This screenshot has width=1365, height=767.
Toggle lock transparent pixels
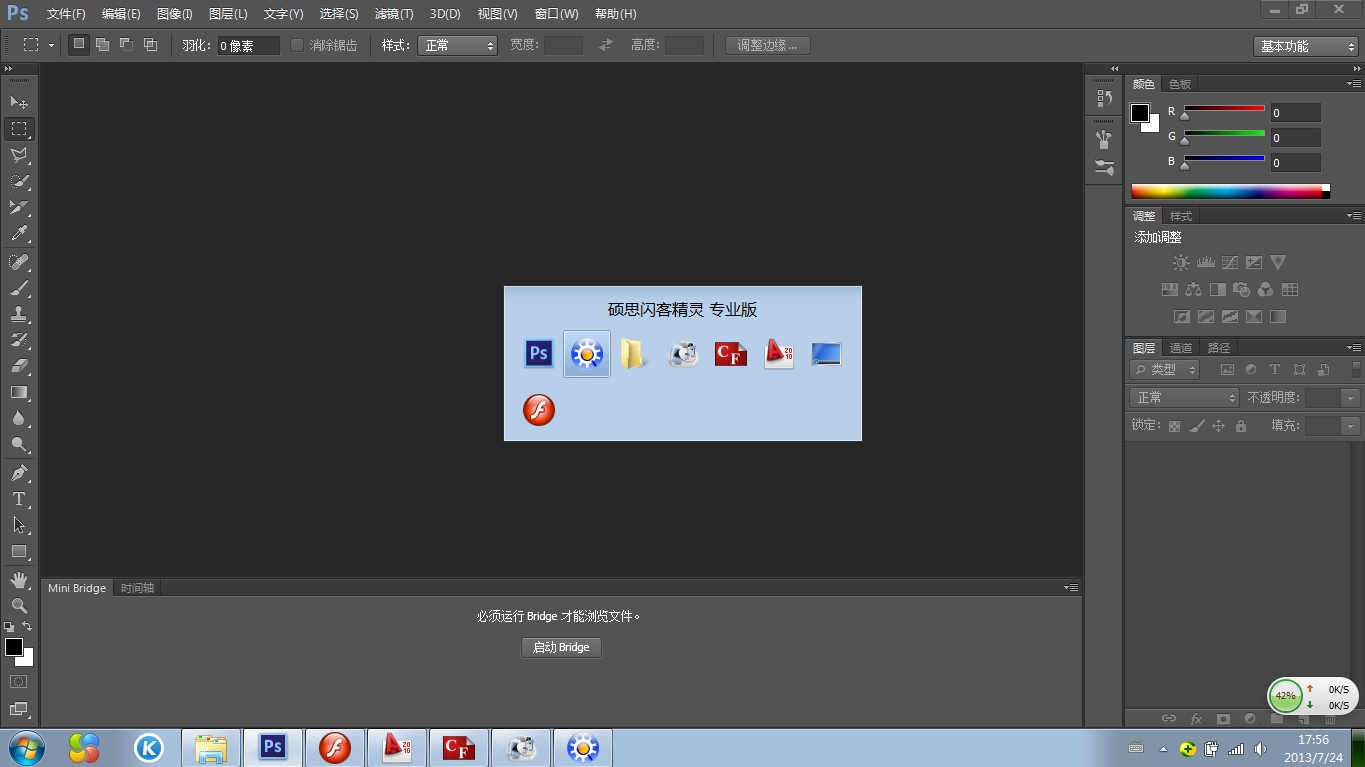tap(1174, 426)
